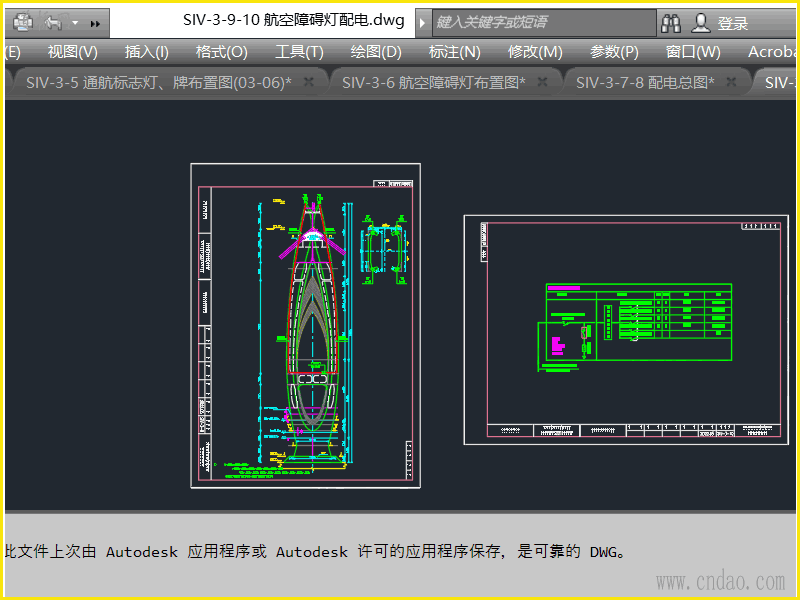This screenshot has height=600, width=800.
Task: Open the 标注(N) menu
Action: tap(454, 52)
